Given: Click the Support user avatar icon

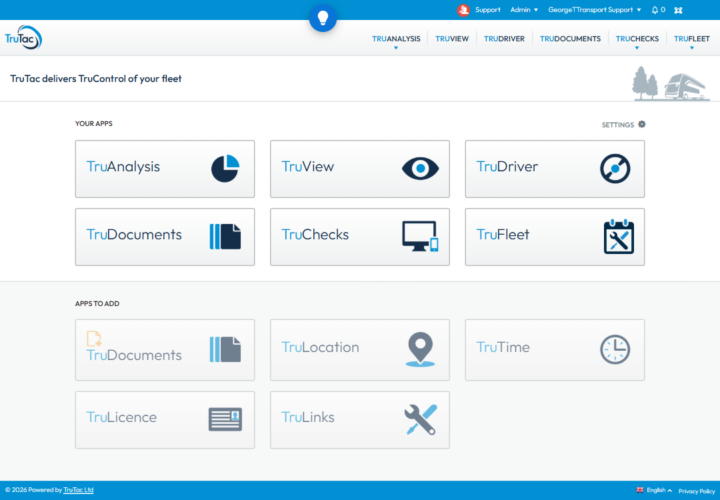Looking at the screenshot, I should [x=463, y=10].
